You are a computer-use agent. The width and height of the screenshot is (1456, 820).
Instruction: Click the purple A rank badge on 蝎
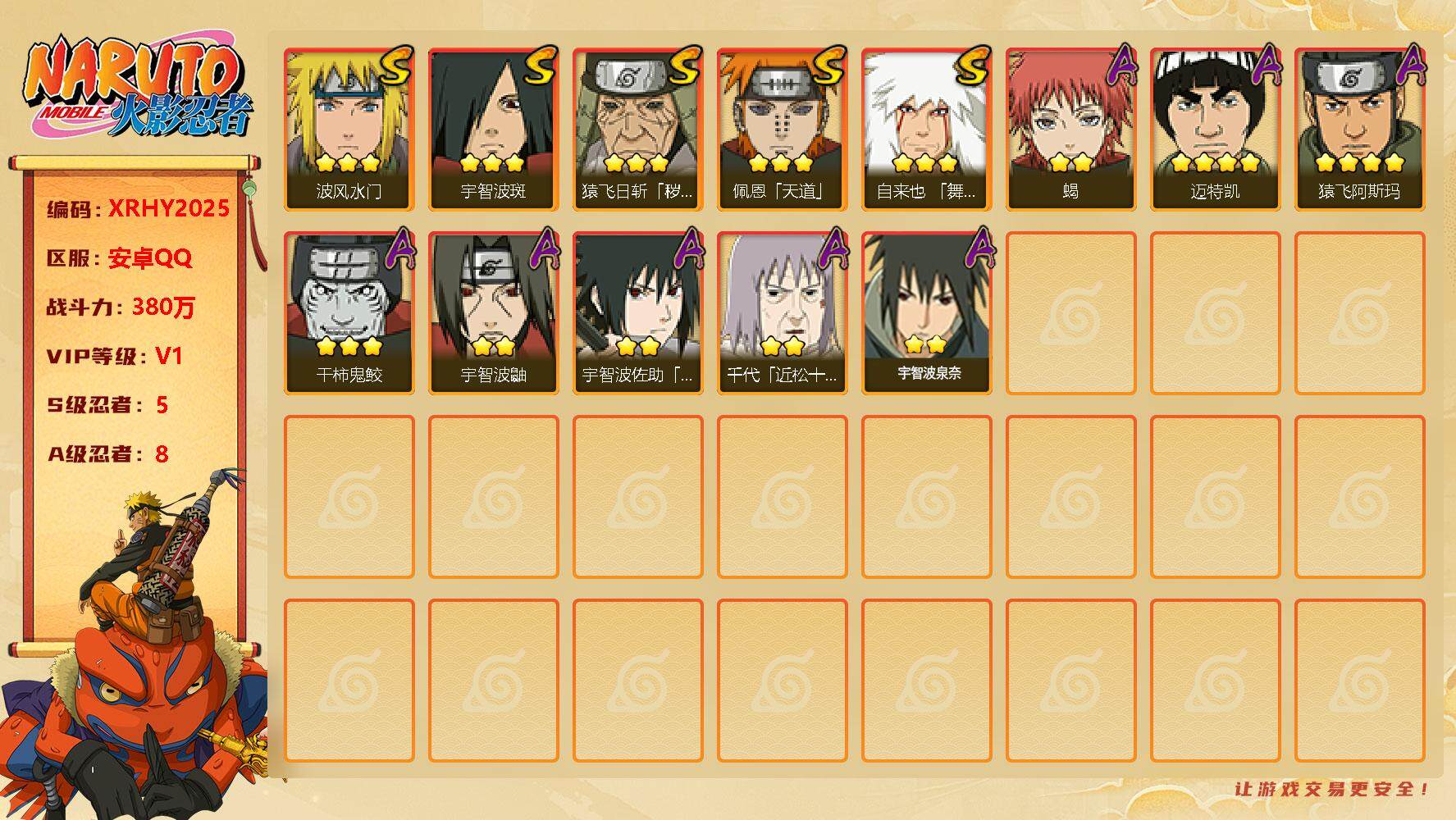[x=1121, y=66]
